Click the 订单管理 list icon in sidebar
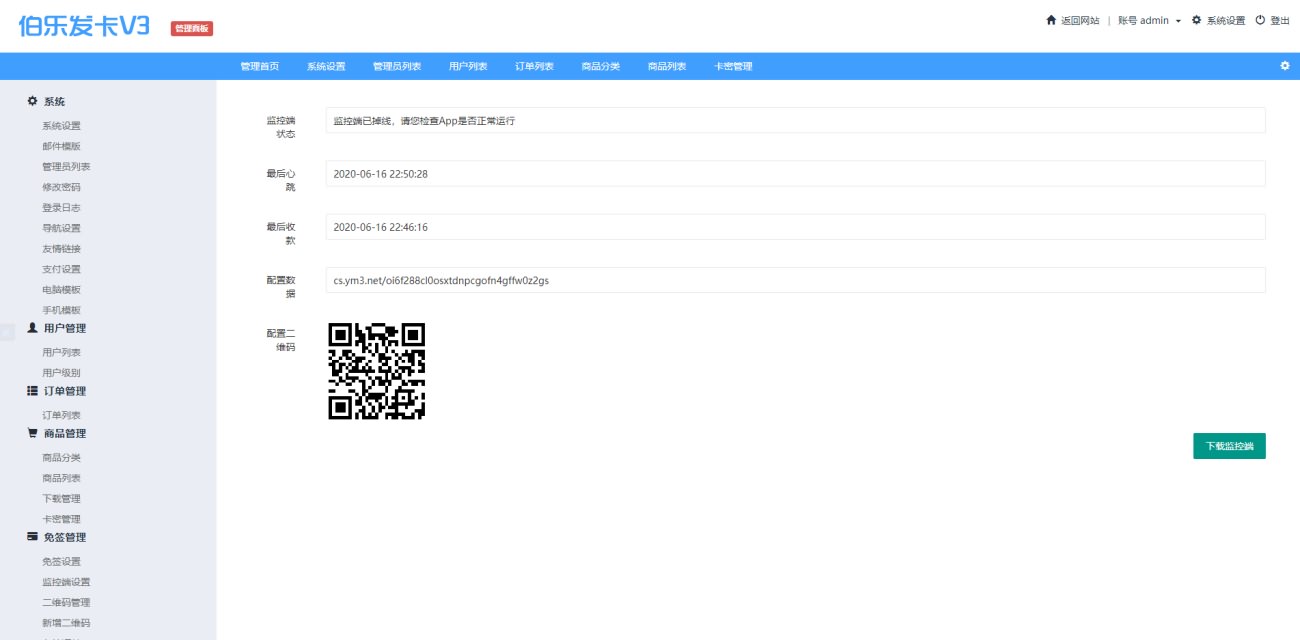This screenshot has width=1300, height=640. (32, 391)
